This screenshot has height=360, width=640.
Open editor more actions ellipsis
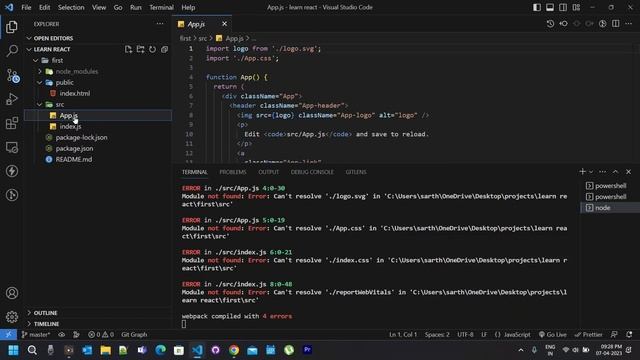click(629, 24)
